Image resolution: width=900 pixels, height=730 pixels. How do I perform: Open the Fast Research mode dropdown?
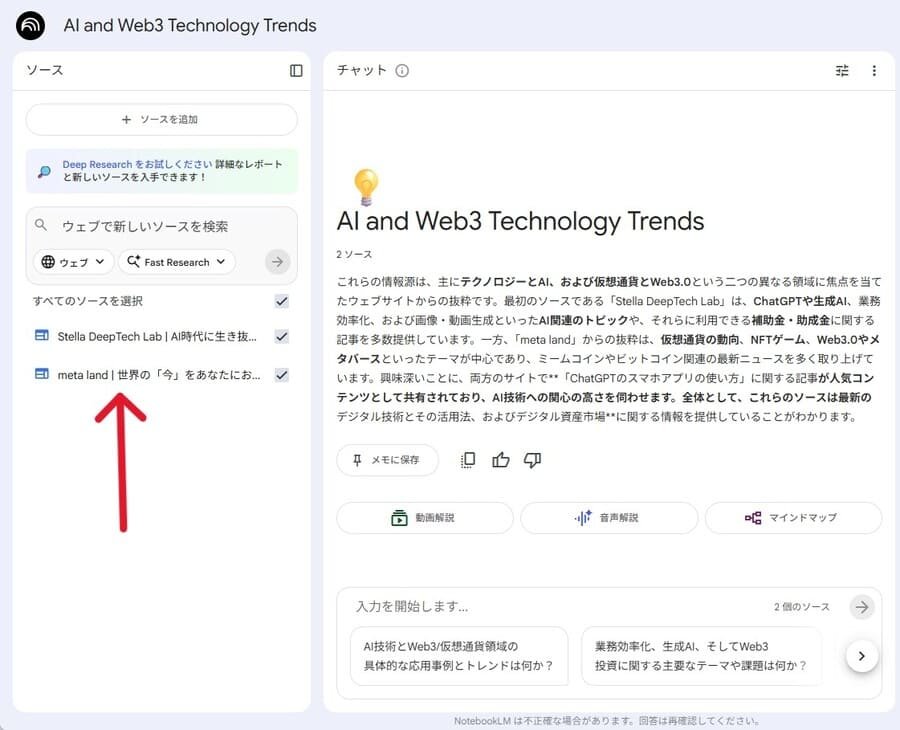(x=176, y=262)
